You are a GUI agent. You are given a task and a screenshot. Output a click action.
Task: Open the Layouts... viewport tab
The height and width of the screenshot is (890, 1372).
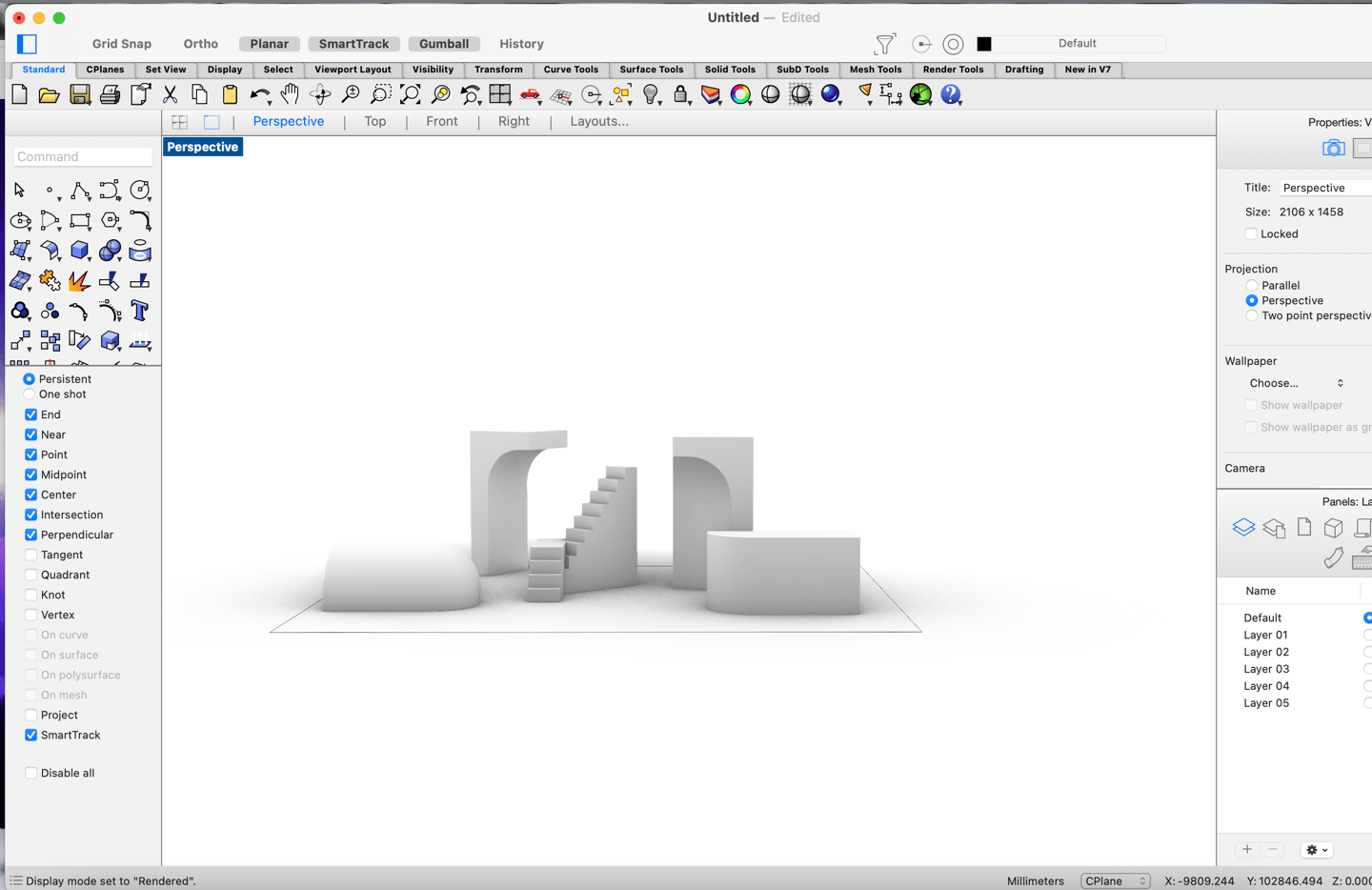[599, 122]
